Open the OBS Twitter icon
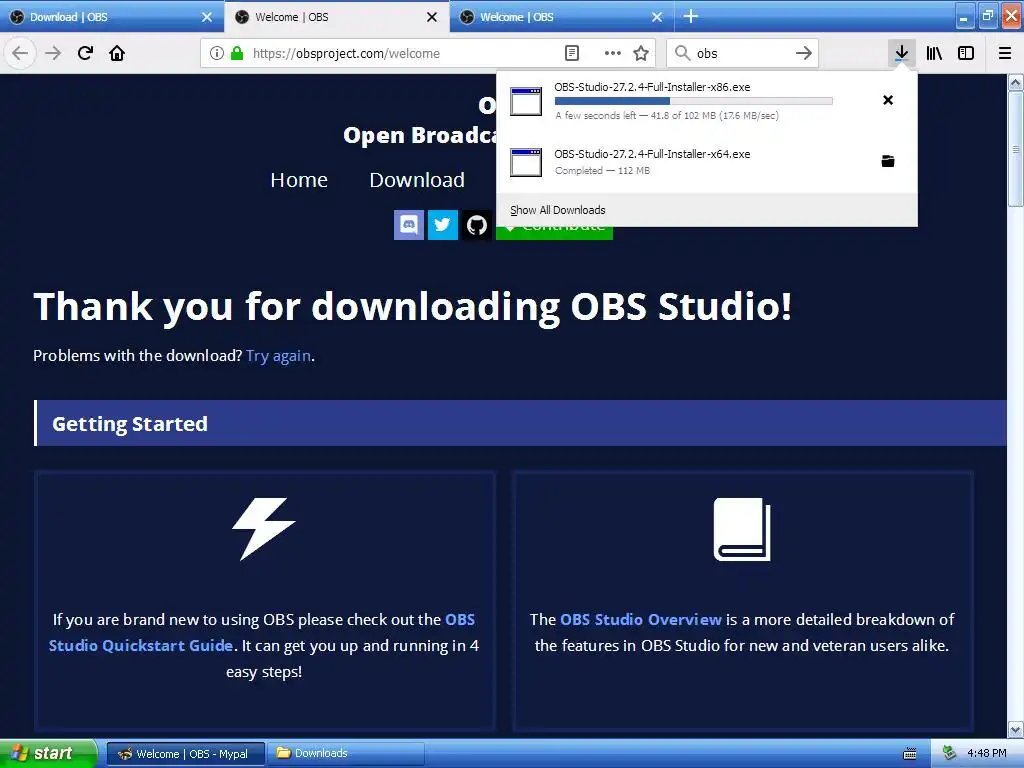The width and height of the screenshot is (1024, 768). pos(443,225)
